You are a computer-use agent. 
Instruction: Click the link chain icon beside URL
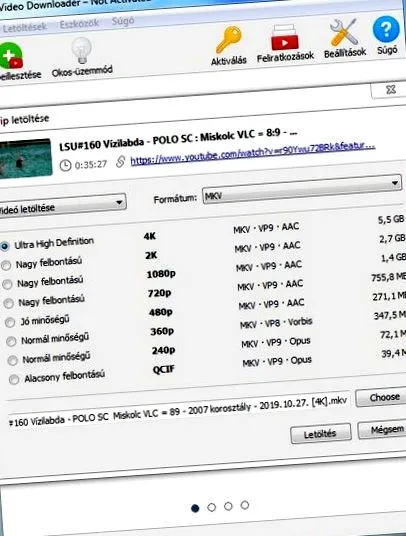click(x=120, y=161)
